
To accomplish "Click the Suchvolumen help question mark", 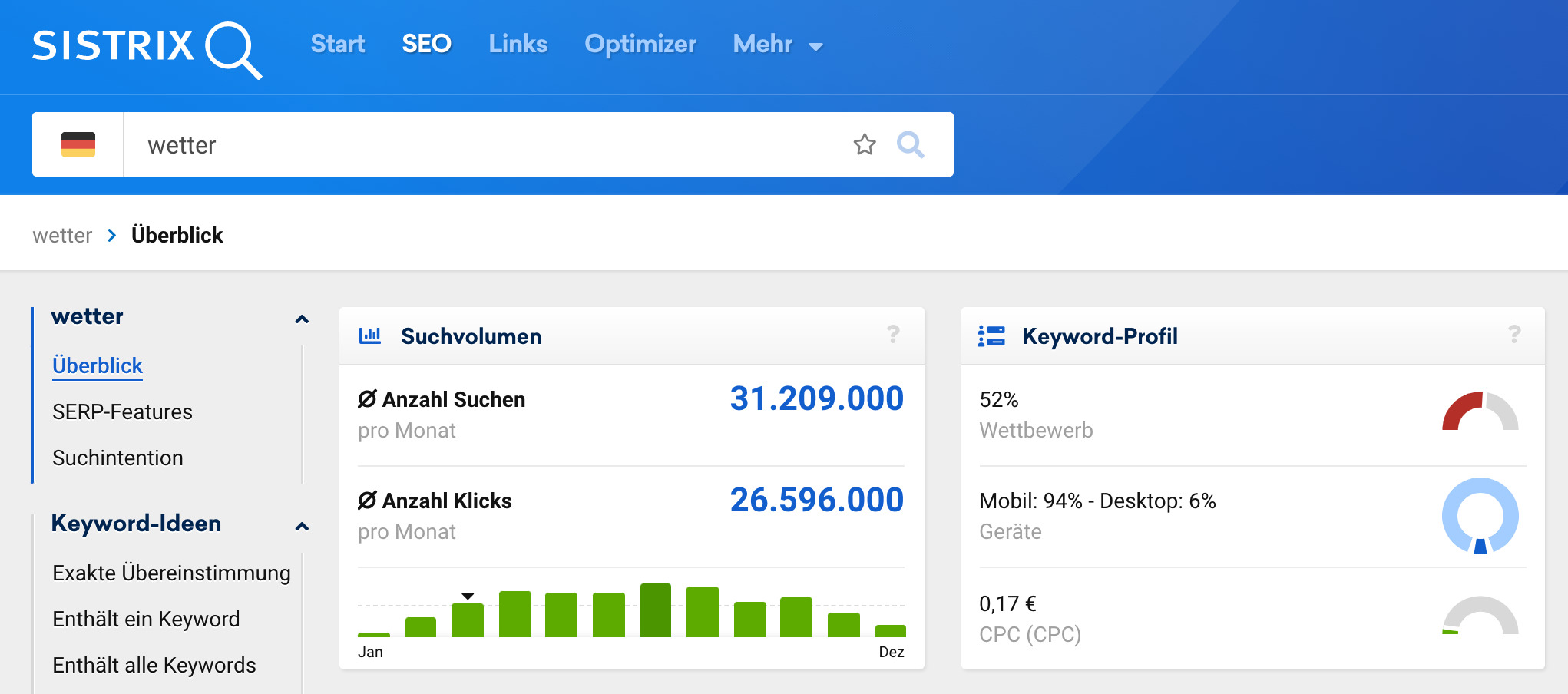I will pos(893,335).
